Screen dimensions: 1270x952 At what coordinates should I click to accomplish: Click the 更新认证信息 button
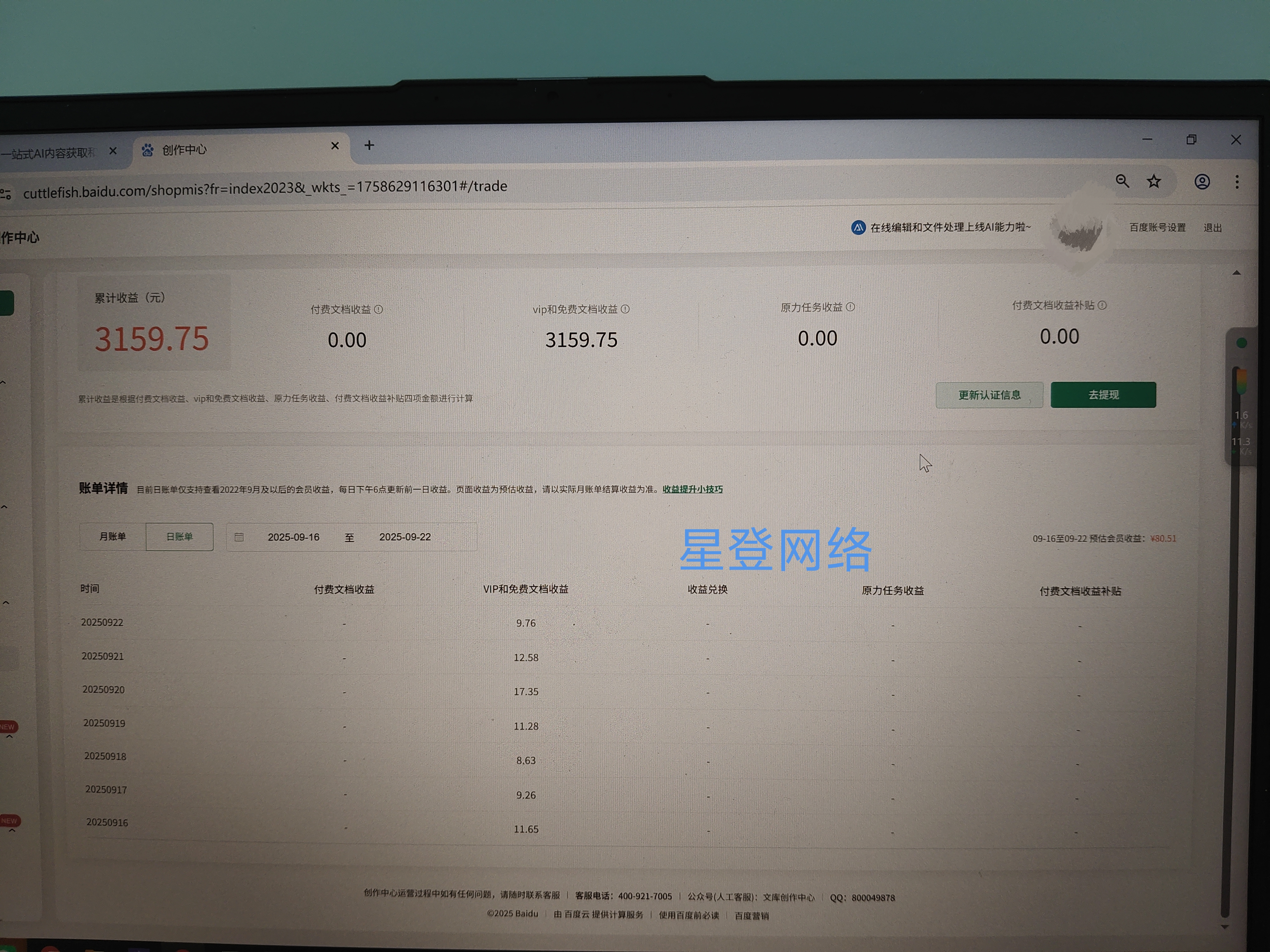[989, 395]
